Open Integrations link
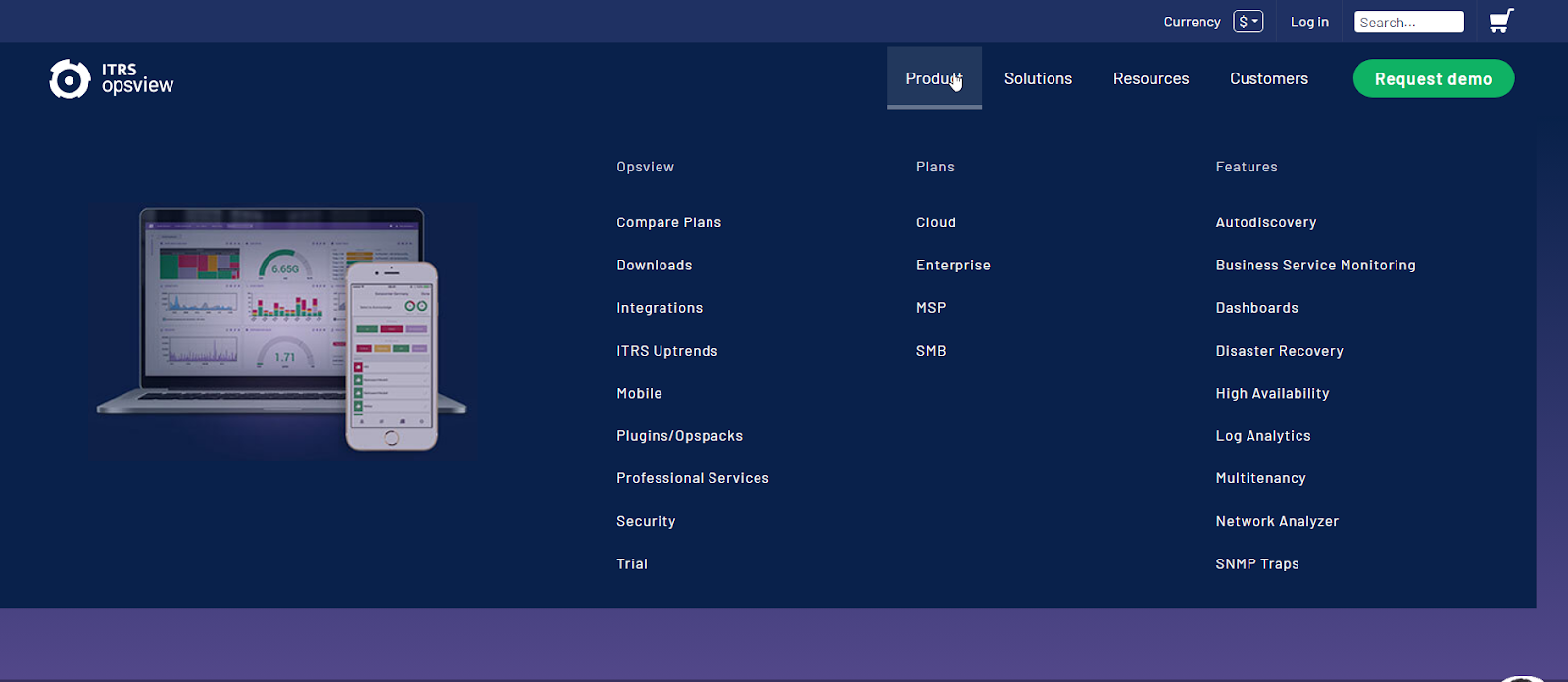1568x682 pixels. point(660,308)
